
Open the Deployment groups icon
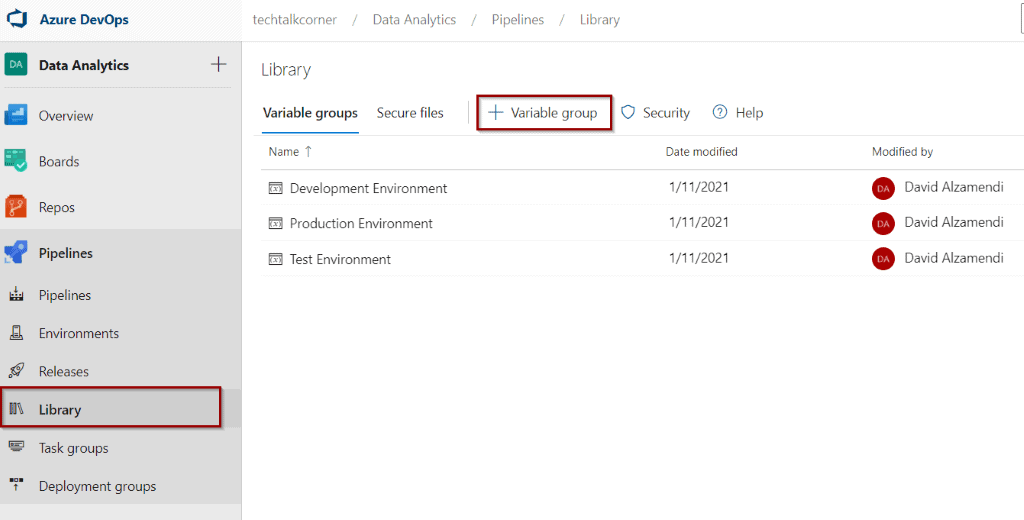tap(16, 485)
